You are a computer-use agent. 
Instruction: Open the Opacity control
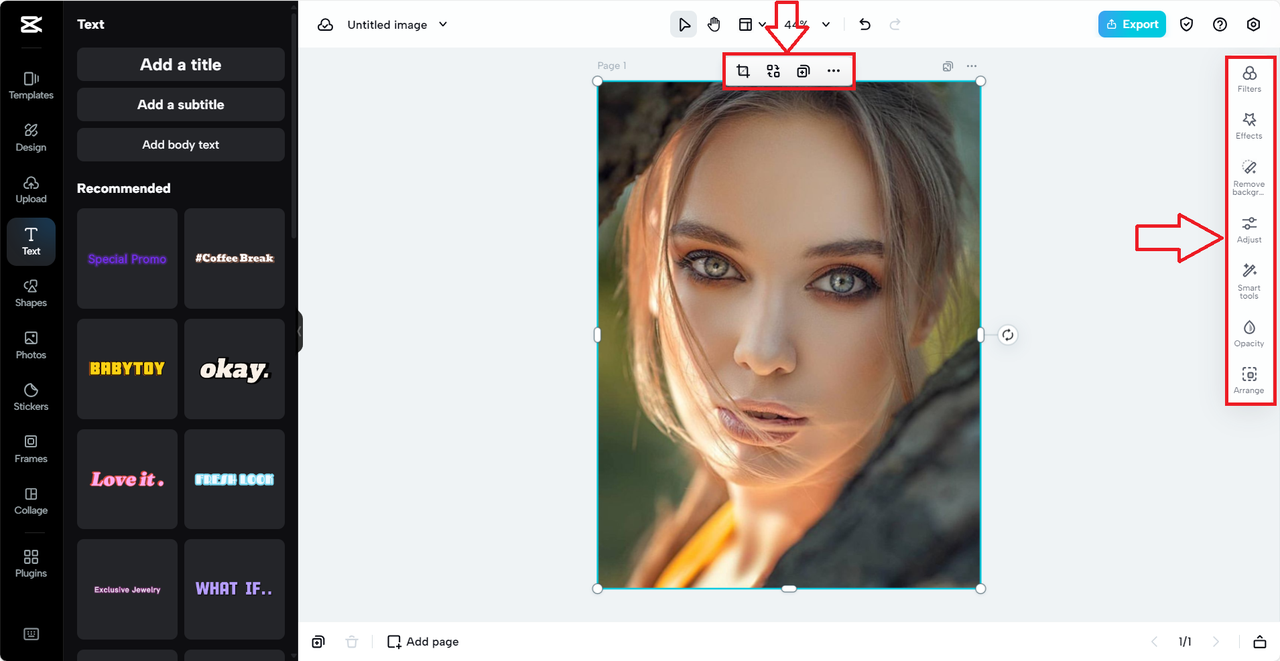tap(1249, 334)
